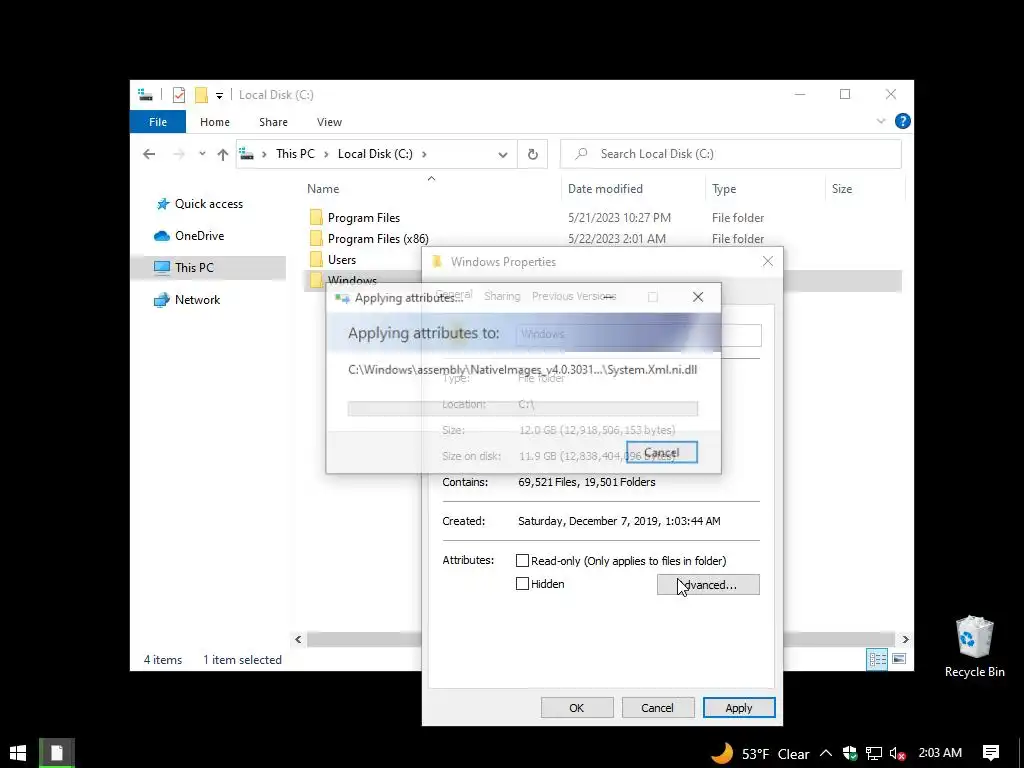Click This PC in address breadcrumb
The image size is (1024, 768).
[x=295, y=154]
